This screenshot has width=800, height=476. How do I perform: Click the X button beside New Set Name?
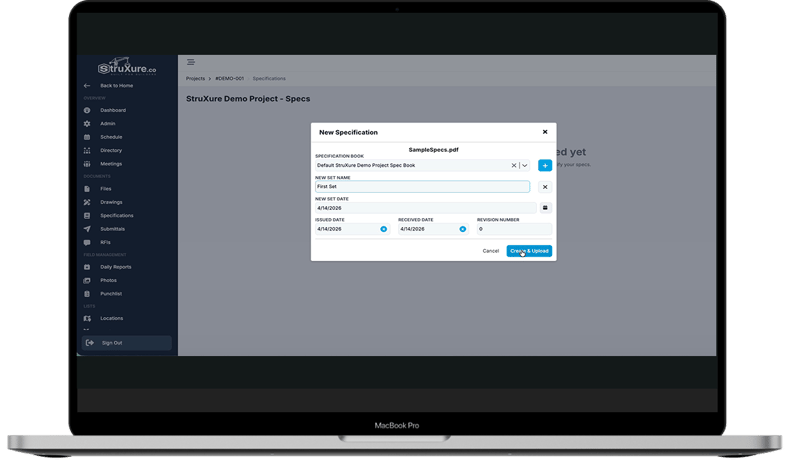coord(545,187)
